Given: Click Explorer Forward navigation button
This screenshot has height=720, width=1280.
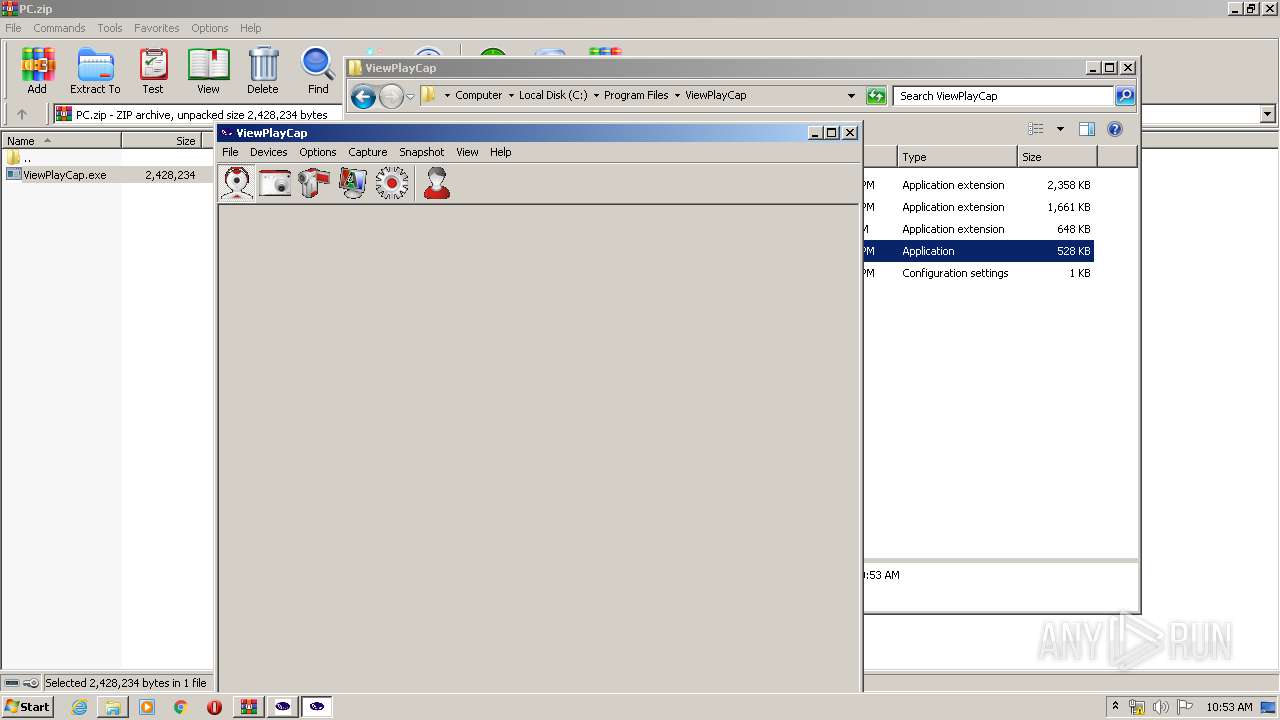Looking at the screenshot, I should (x=391, y=96).
